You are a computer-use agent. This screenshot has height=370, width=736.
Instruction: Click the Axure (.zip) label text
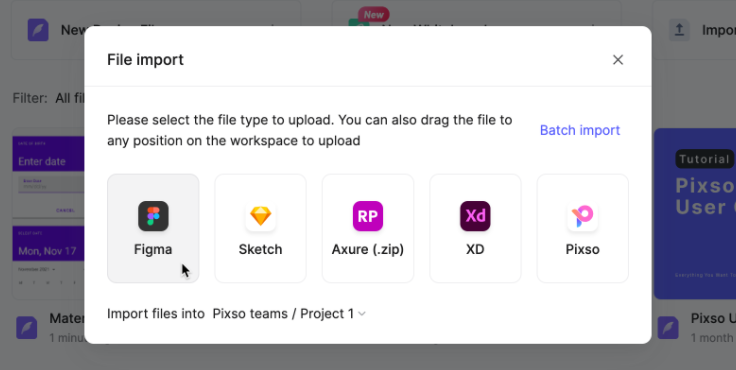point(368,249)
